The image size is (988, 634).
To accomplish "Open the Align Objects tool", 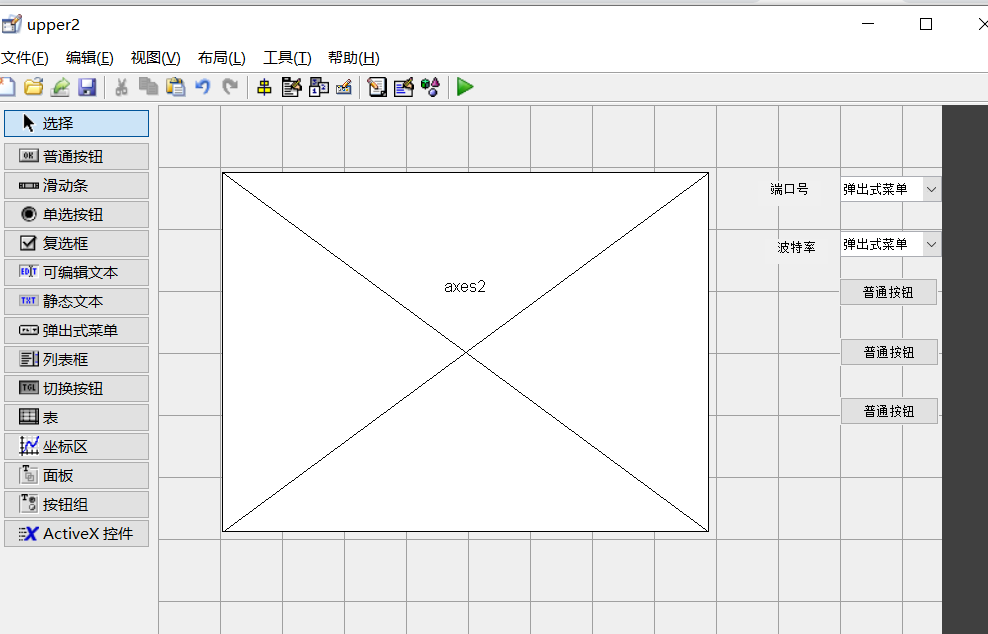I will click(x=264, y=87).
